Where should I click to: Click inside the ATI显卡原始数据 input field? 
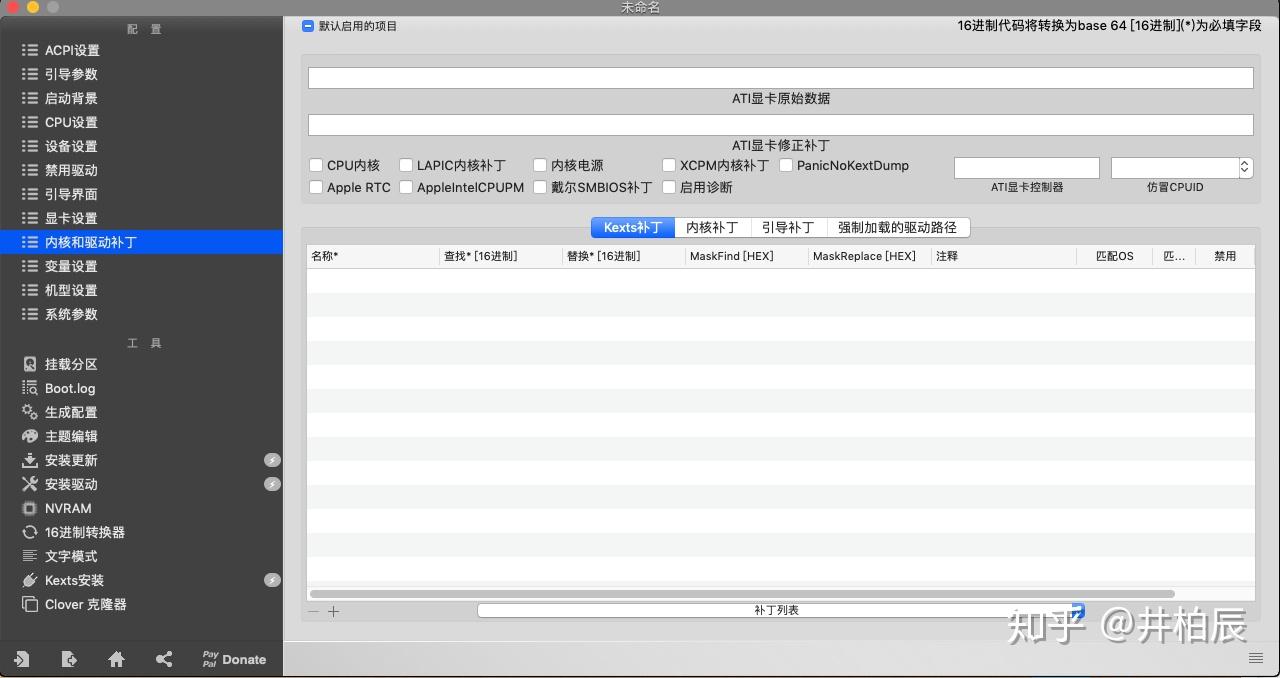[780, 77]
